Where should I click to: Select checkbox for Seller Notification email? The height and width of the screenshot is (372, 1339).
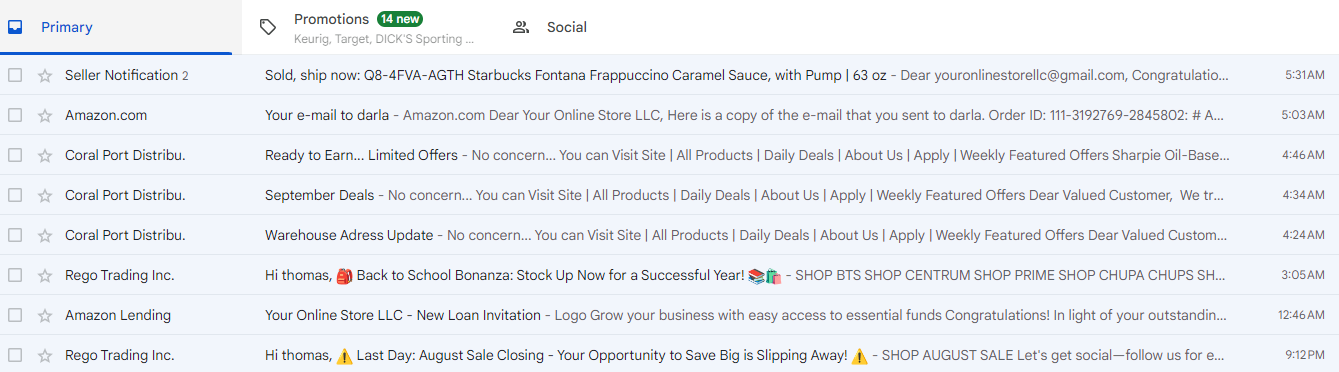tap(15, 75)
